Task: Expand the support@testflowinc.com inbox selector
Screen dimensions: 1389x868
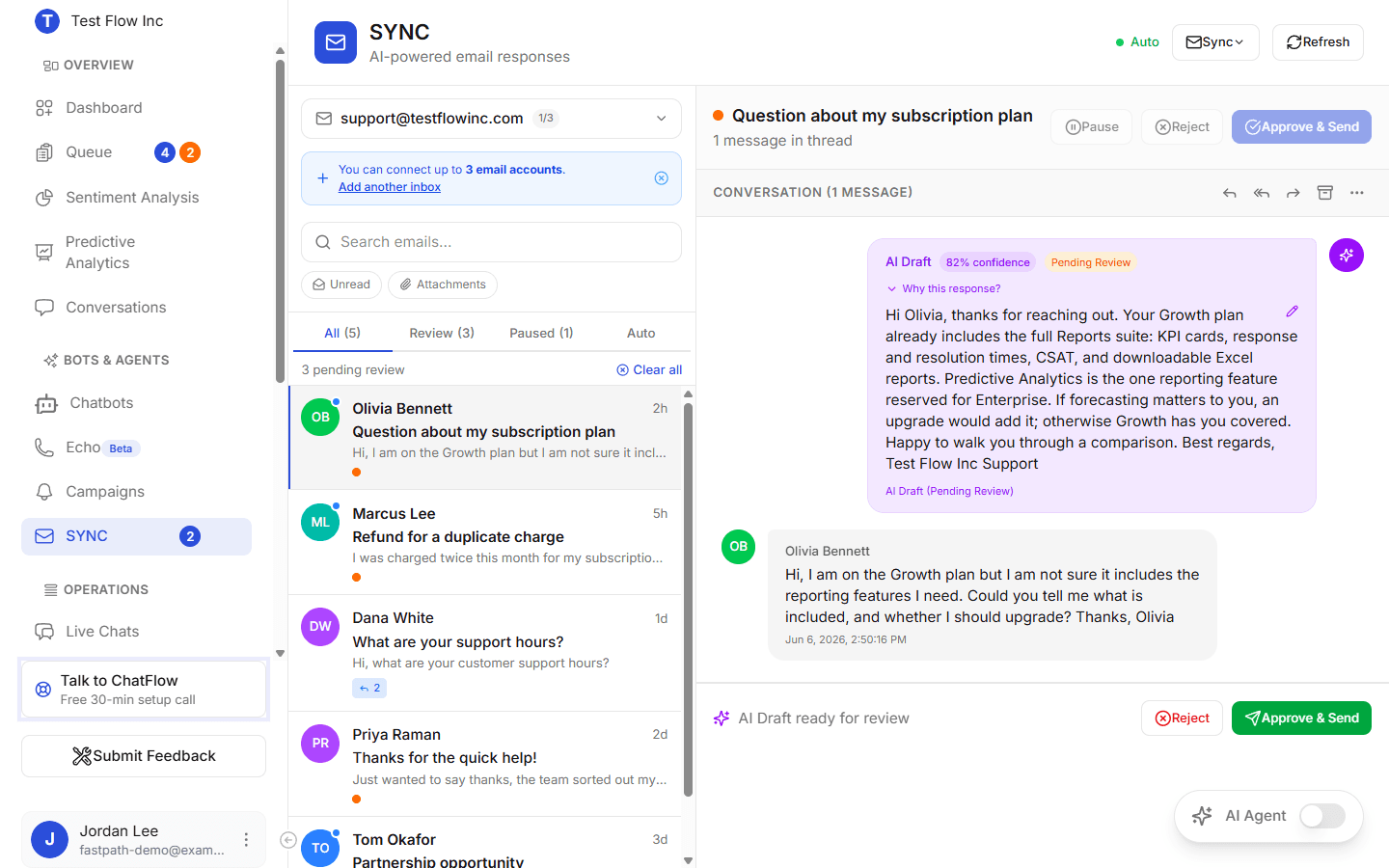Action: point(491,119)
